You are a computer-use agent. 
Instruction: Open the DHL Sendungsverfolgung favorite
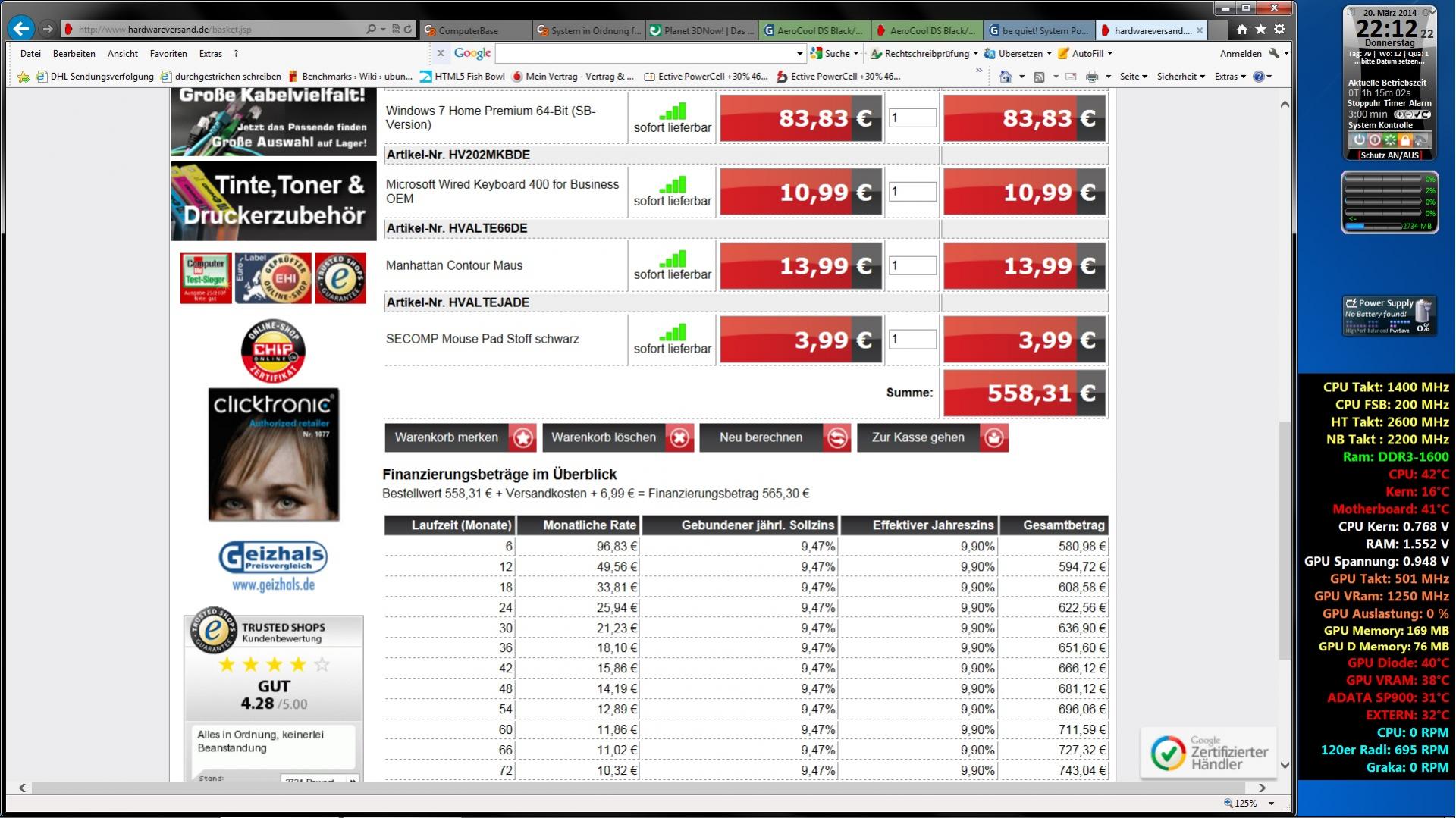(95, 77)
